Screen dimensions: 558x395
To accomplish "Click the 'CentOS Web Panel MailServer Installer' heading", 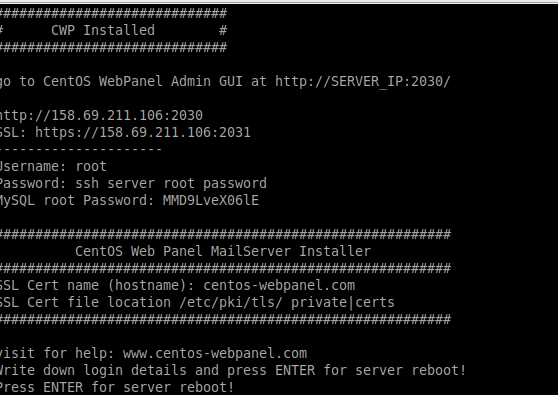I will [x=223, y=251].
